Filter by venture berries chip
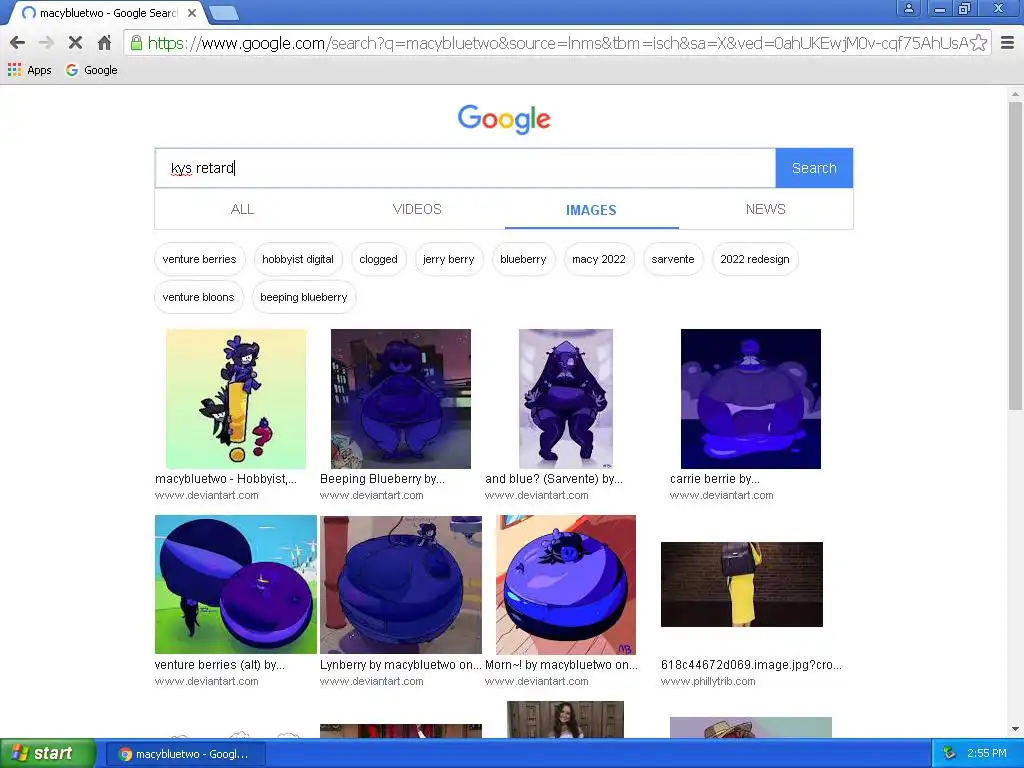The image size is (1024, 768). coord(199,259)
